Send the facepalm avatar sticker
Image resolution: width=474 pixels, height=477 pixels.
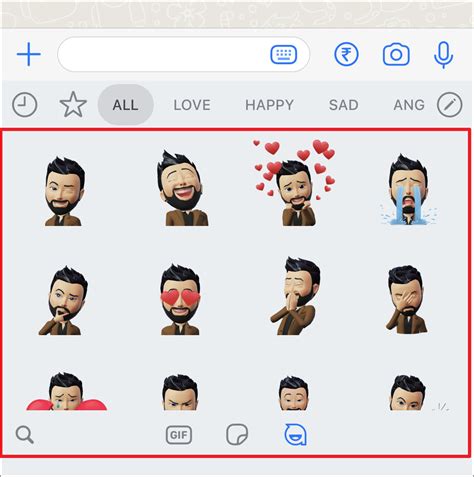click(407, 299)
